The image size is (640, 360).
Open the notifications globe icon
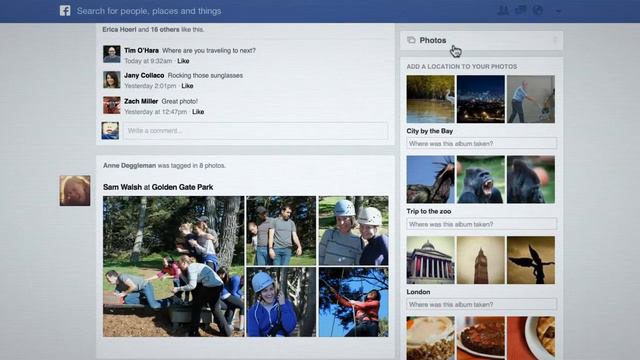pos(538,11)
